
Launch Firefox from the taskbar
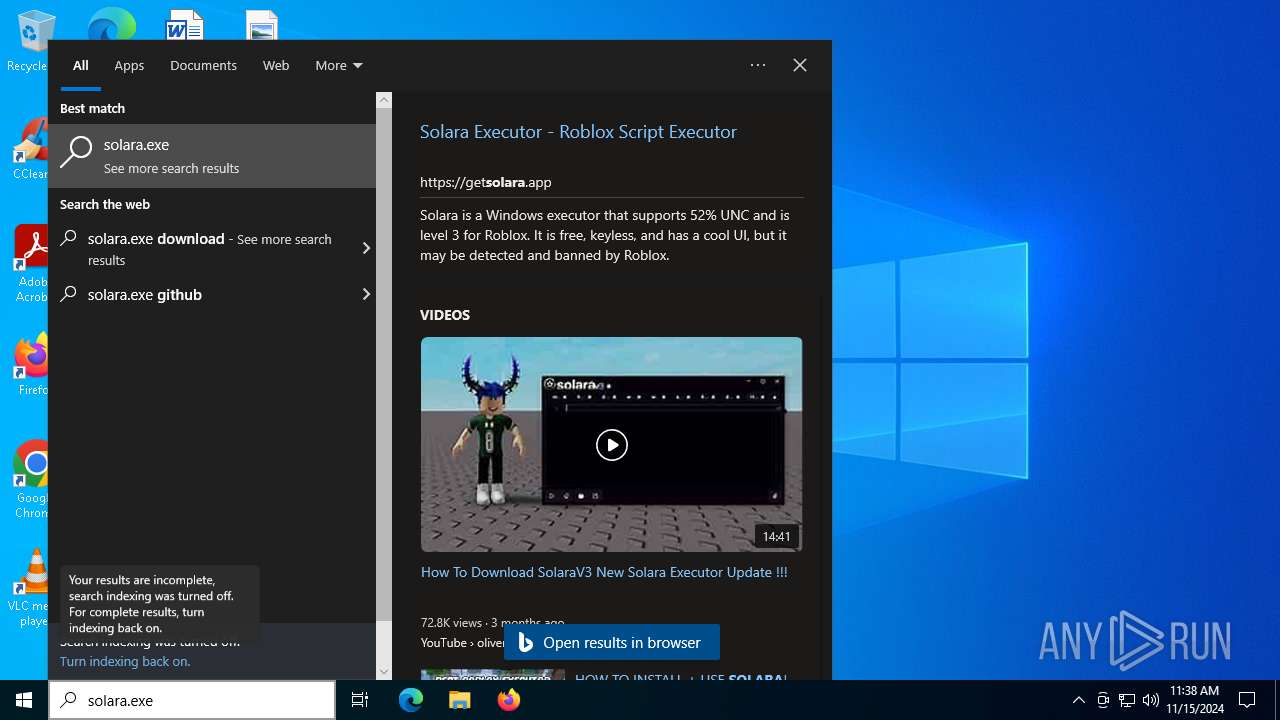point(508,700)
